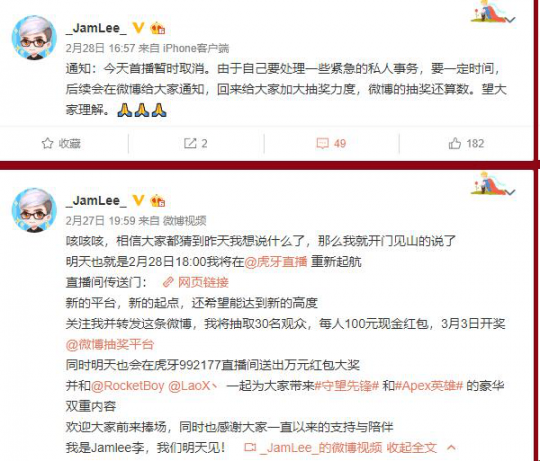Viewport: 540px width, 461px height.
Task: Open the #守望先锋# hashtag topic
Action: (x=346, y=386)
